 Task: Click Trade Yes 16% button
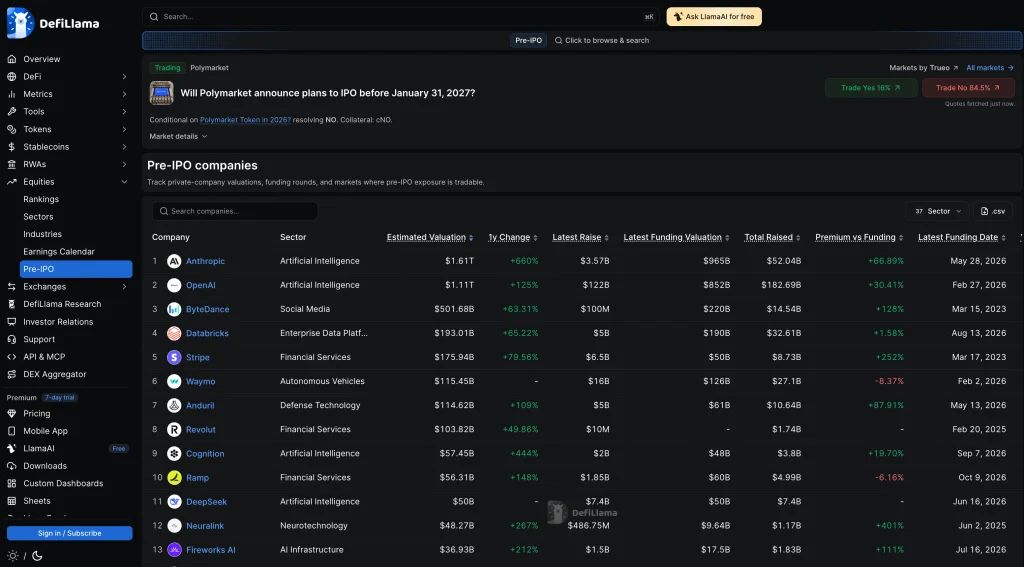(871, 88)
